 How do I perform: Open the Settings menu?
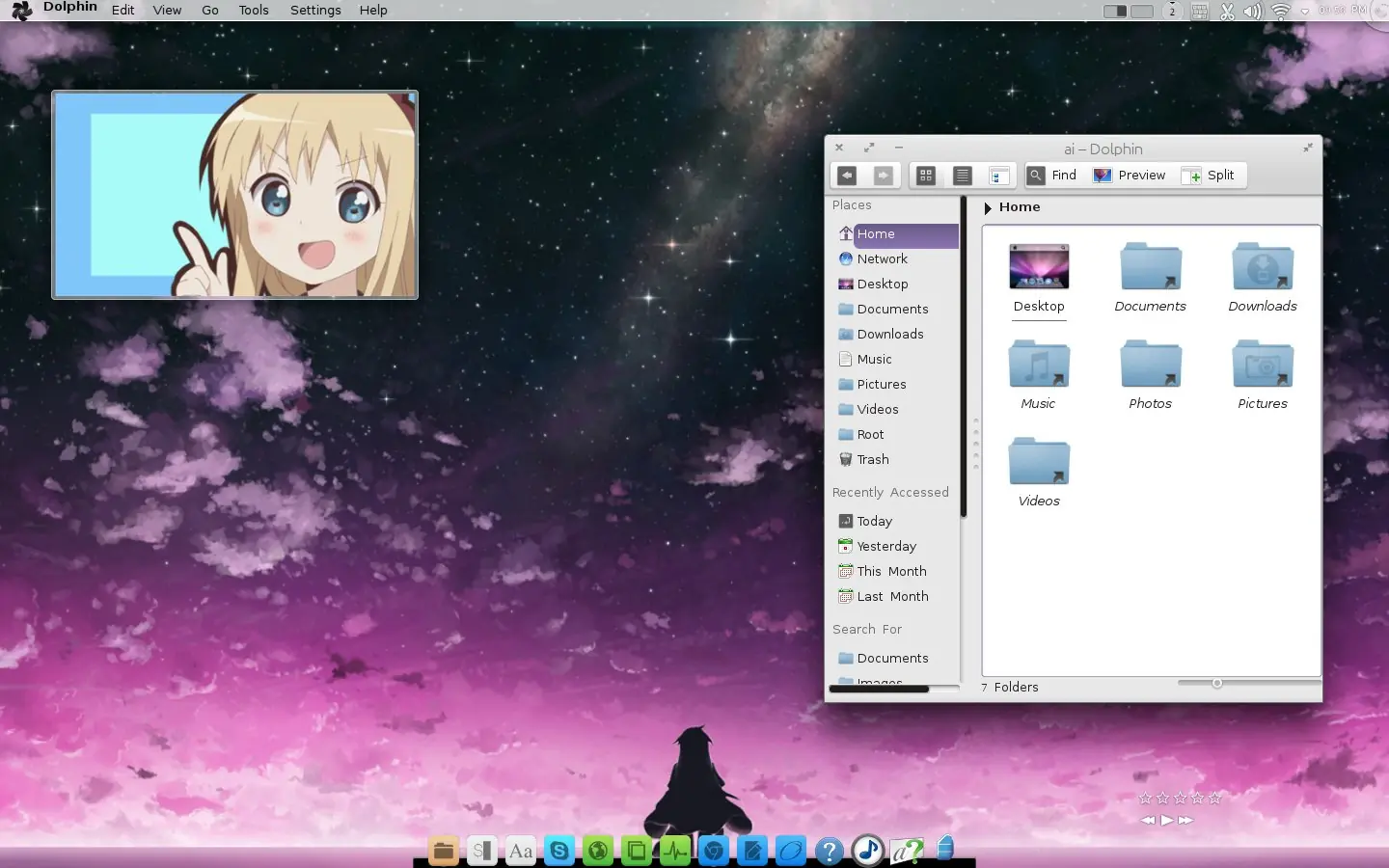[314, 10]
